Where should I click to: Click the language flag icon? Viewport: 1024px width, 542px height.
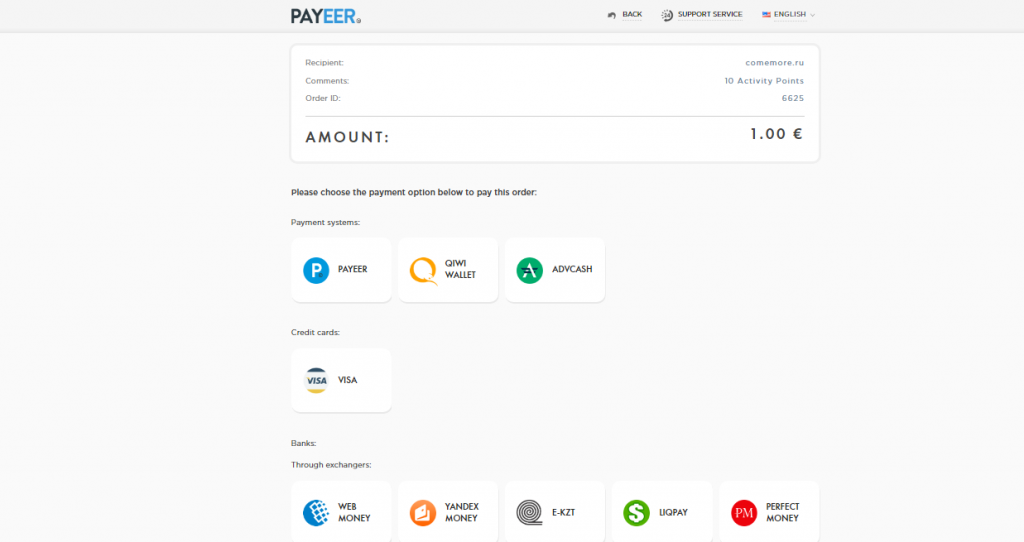click(766, 14)
